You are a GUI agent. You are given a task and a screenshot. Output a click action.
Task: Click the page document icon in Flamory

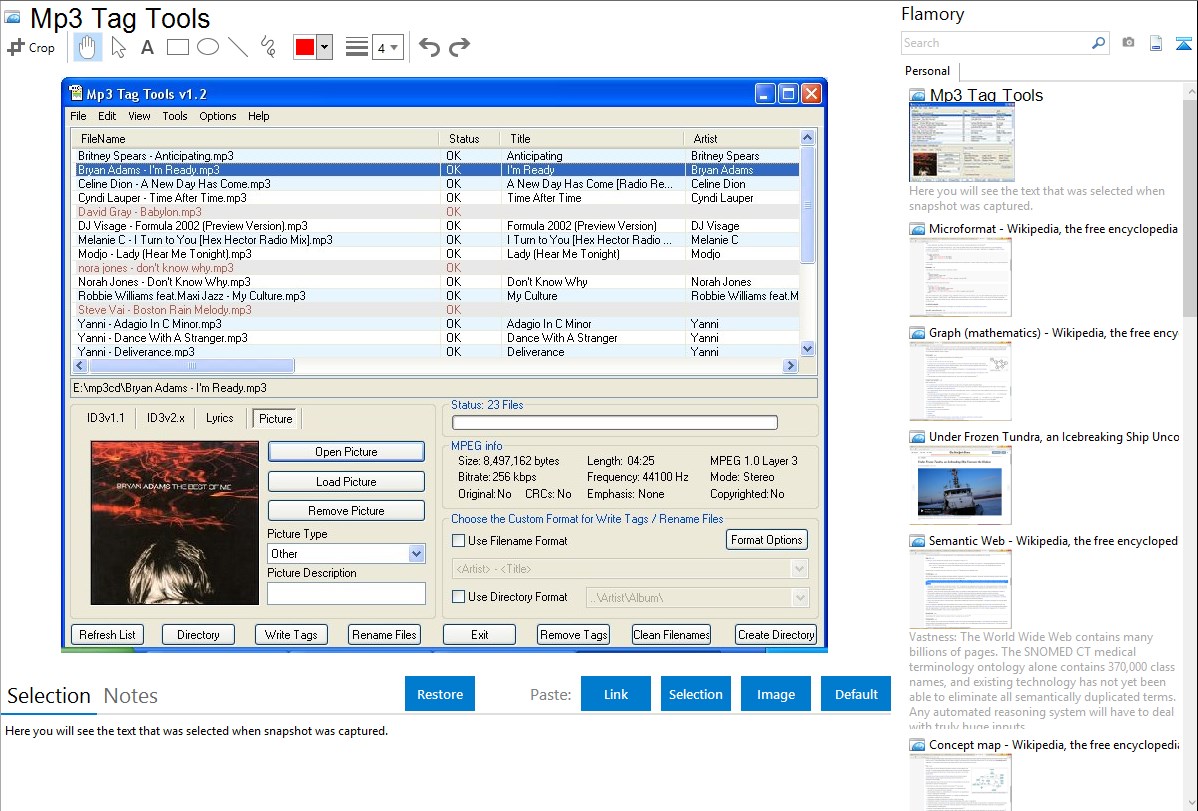coord(1156,43)
